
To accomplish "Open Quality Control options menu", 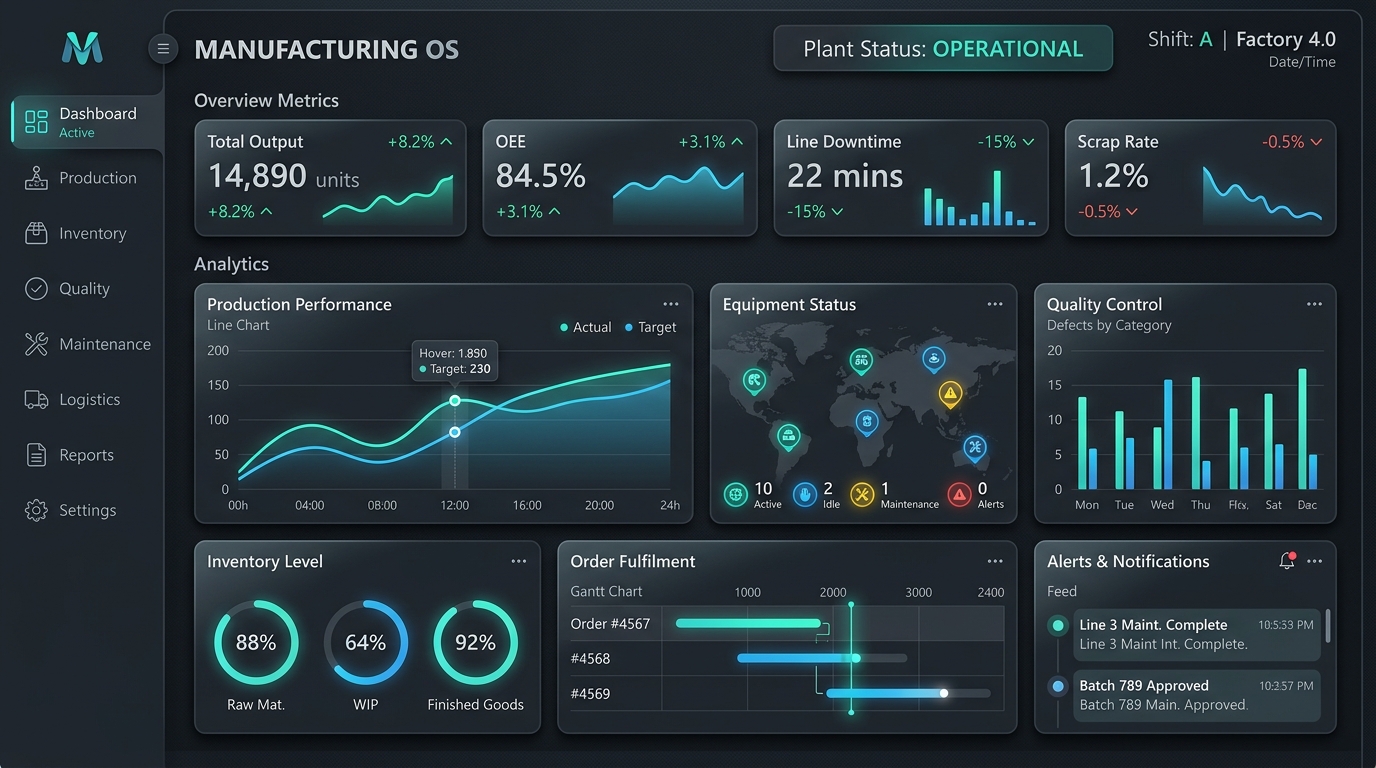I will click(1314, 304).
